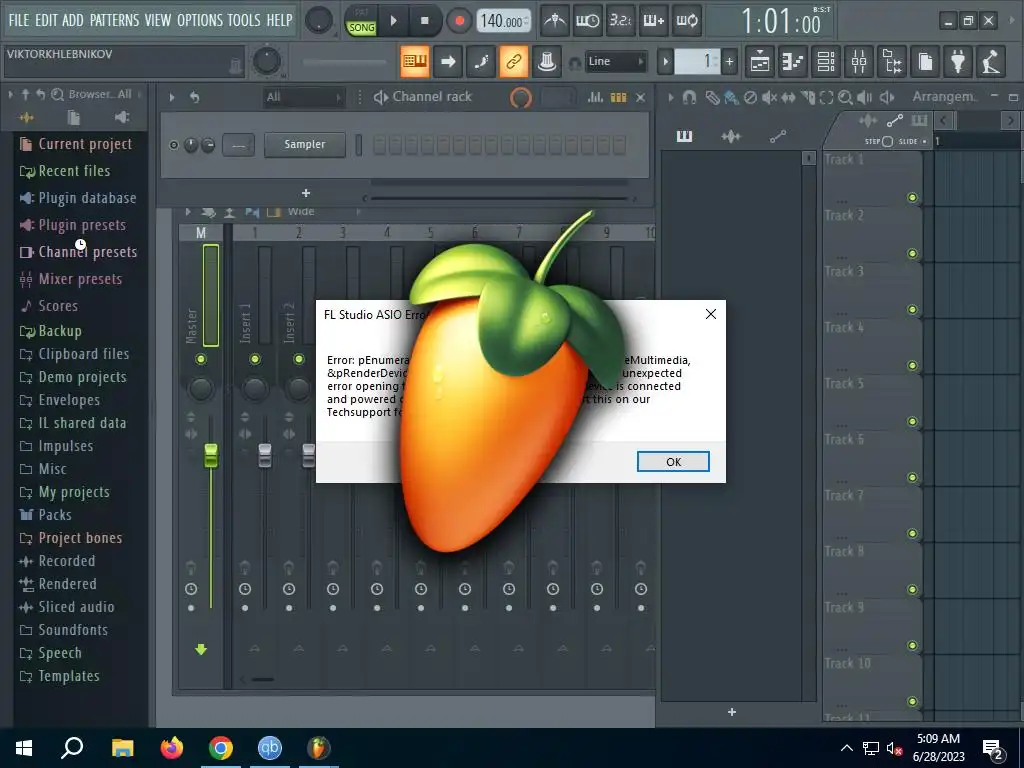The width and height of the screenshot is (1024, 768).
Task: Open the View piano roll icon
Action: tap(793, 62)
